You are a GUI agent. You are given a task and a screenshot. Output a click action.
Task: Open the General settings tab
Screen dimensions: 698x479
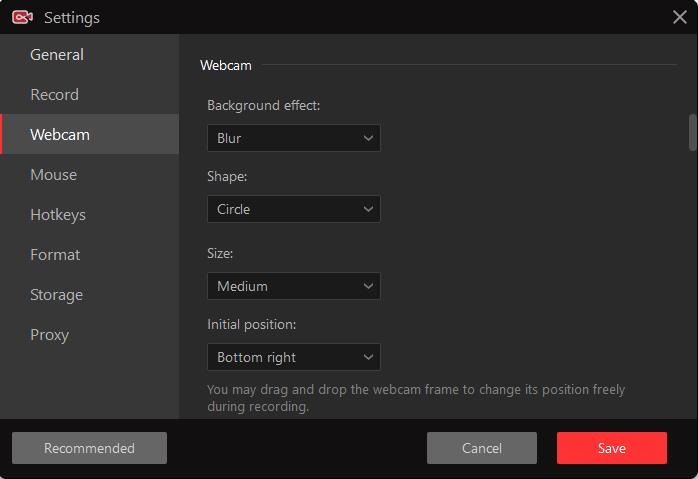pyautogui.click(x=57, y=55)
